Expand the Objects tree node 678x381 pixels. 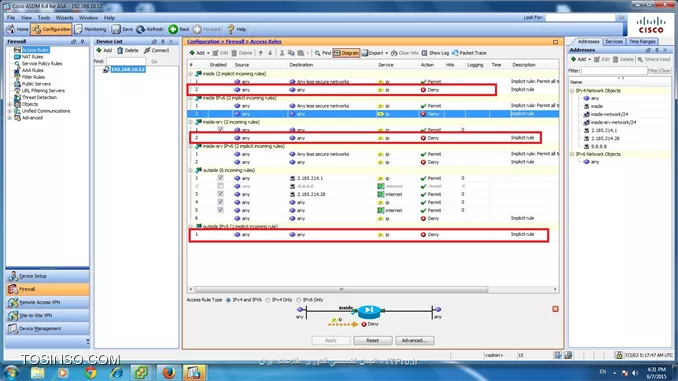pos(10,104)
